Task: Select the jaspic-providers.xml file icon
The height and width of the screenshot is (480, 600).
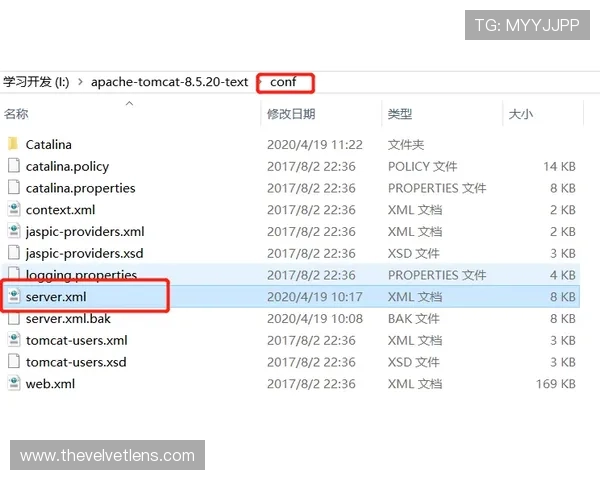Action: pos(14,231)
